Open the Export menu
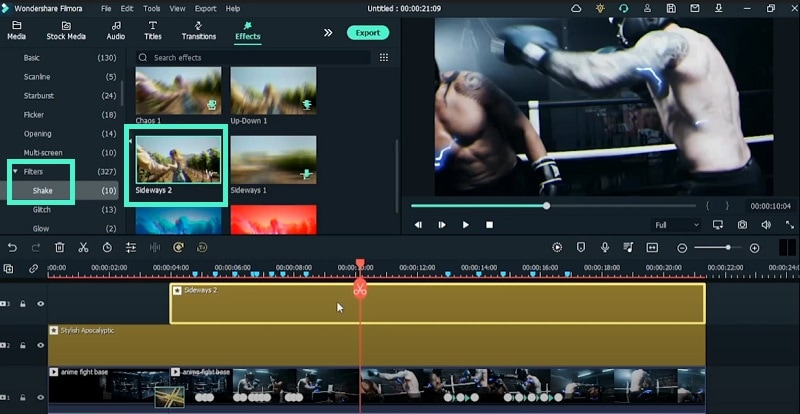Viewport: 800px width, 414px height. 206,9
